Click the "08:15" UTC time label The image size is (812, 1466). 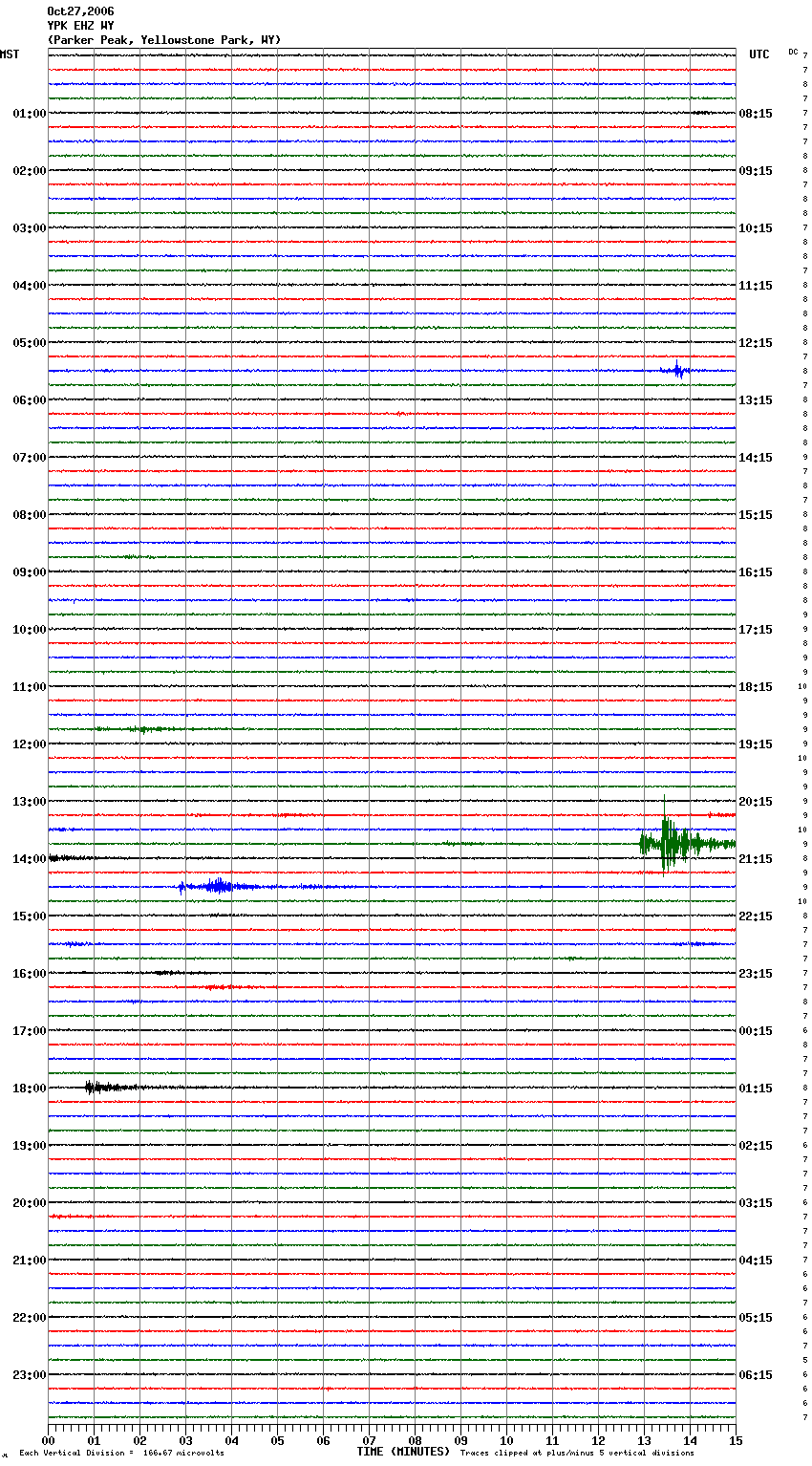pos(756,114)
